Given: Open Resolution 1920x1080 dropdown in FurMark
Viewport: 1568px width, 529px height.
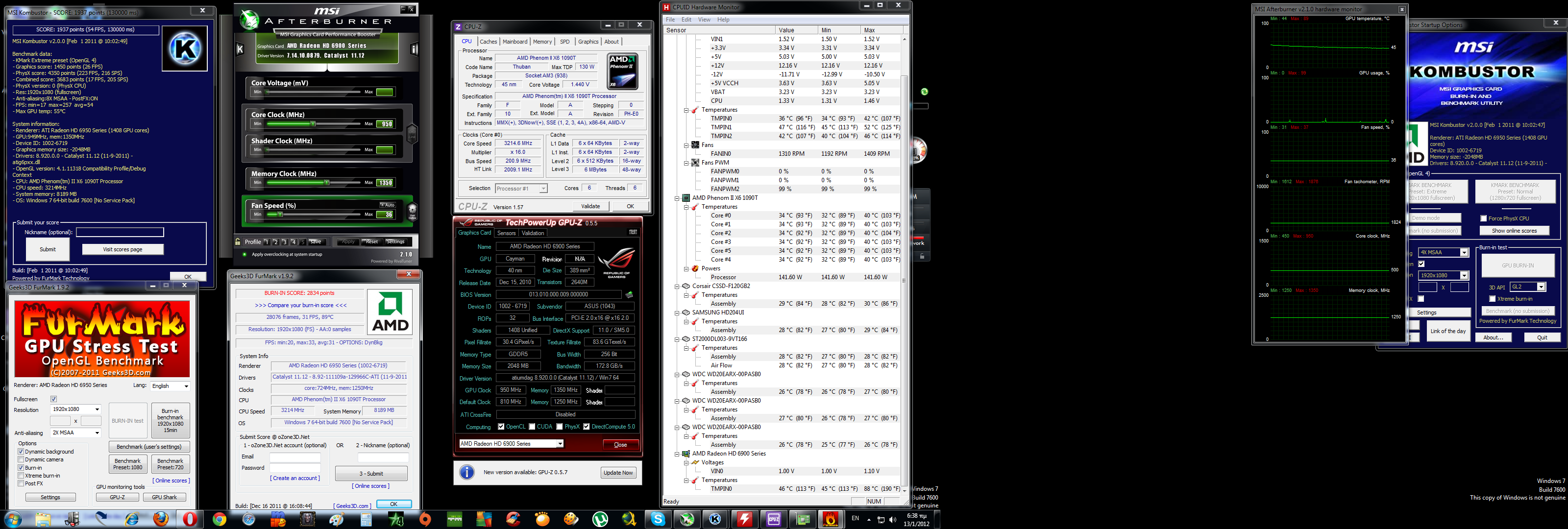Looking at the screenshot, I should (76, 409).
